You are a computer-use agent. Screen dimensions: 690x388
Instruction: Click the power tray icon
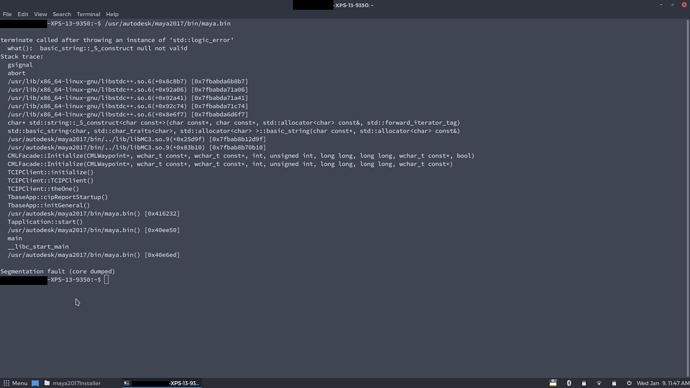coord(629,383)
